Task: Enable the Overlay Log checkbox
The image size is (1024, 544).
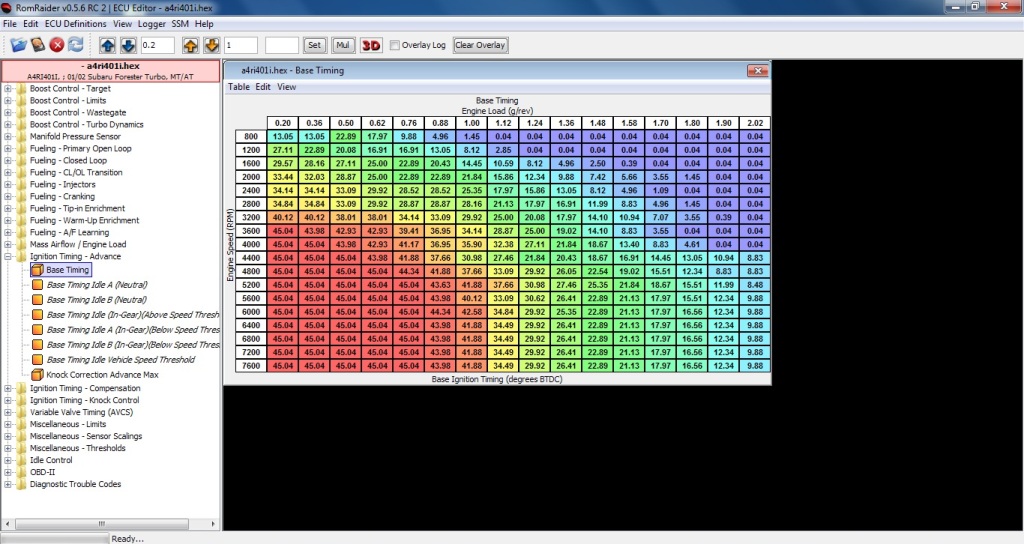Action: (395, 45)
